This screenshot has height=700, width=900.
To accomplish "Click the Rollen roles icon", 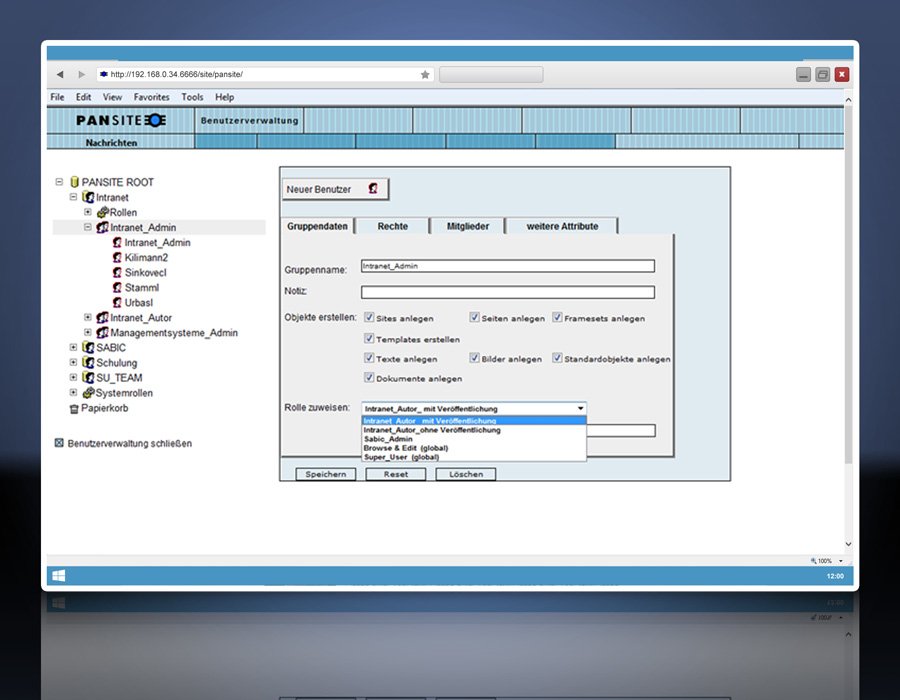I will 102,212.
